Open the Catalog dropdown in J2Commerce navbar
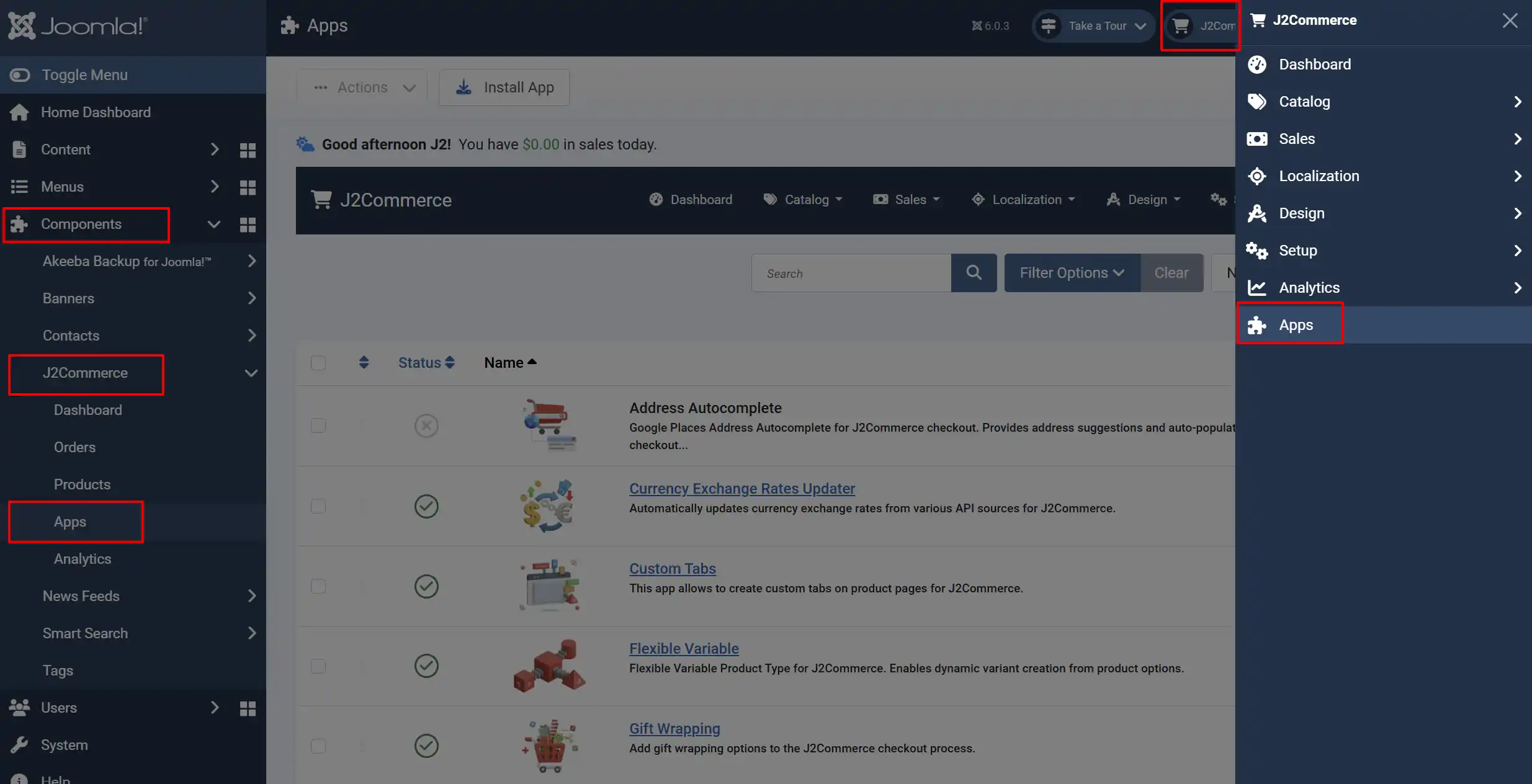 coord(803,200)
